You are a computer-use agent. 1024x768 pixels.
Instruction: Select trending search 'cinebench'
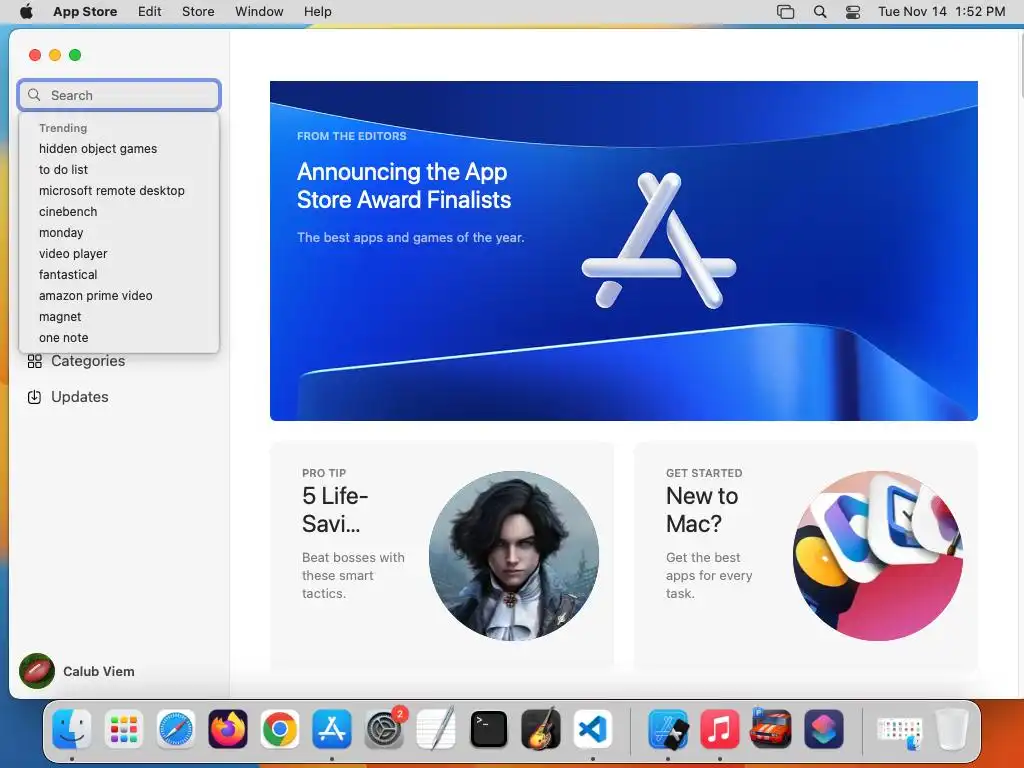119,212
